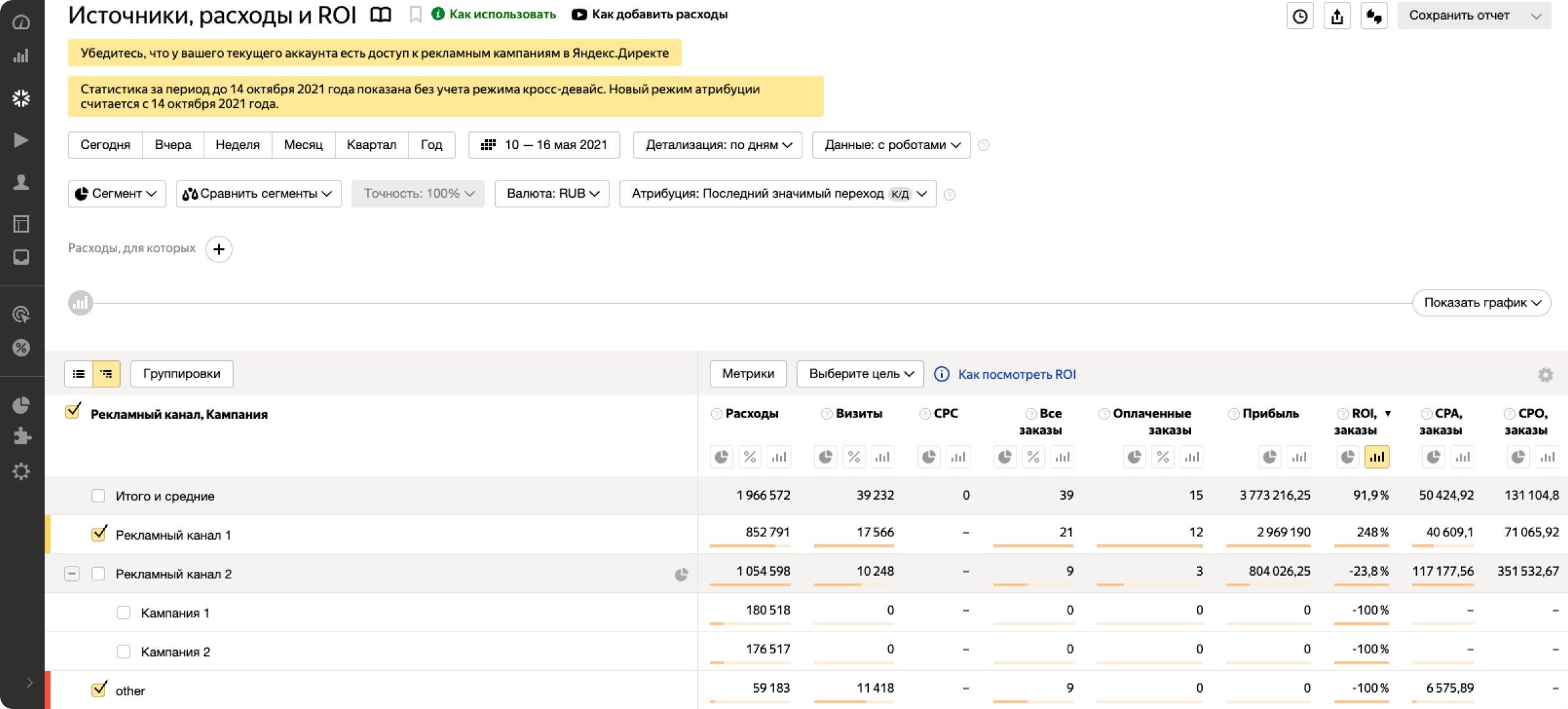Click the highlighted ROI bar chart icon
The width and height of the screenshot is (1568, 709).
[x=1377, y=457]
